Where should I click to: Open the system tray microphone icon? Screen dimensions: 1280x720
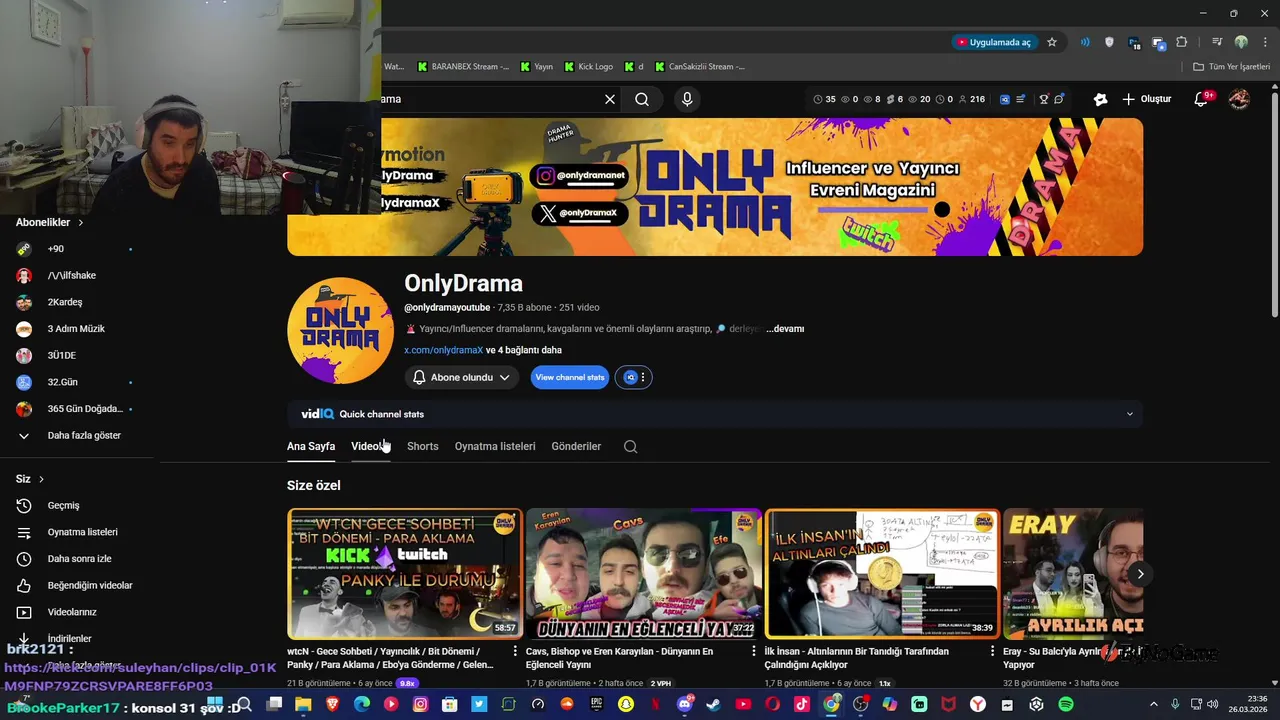click(x=1175, y=704)
